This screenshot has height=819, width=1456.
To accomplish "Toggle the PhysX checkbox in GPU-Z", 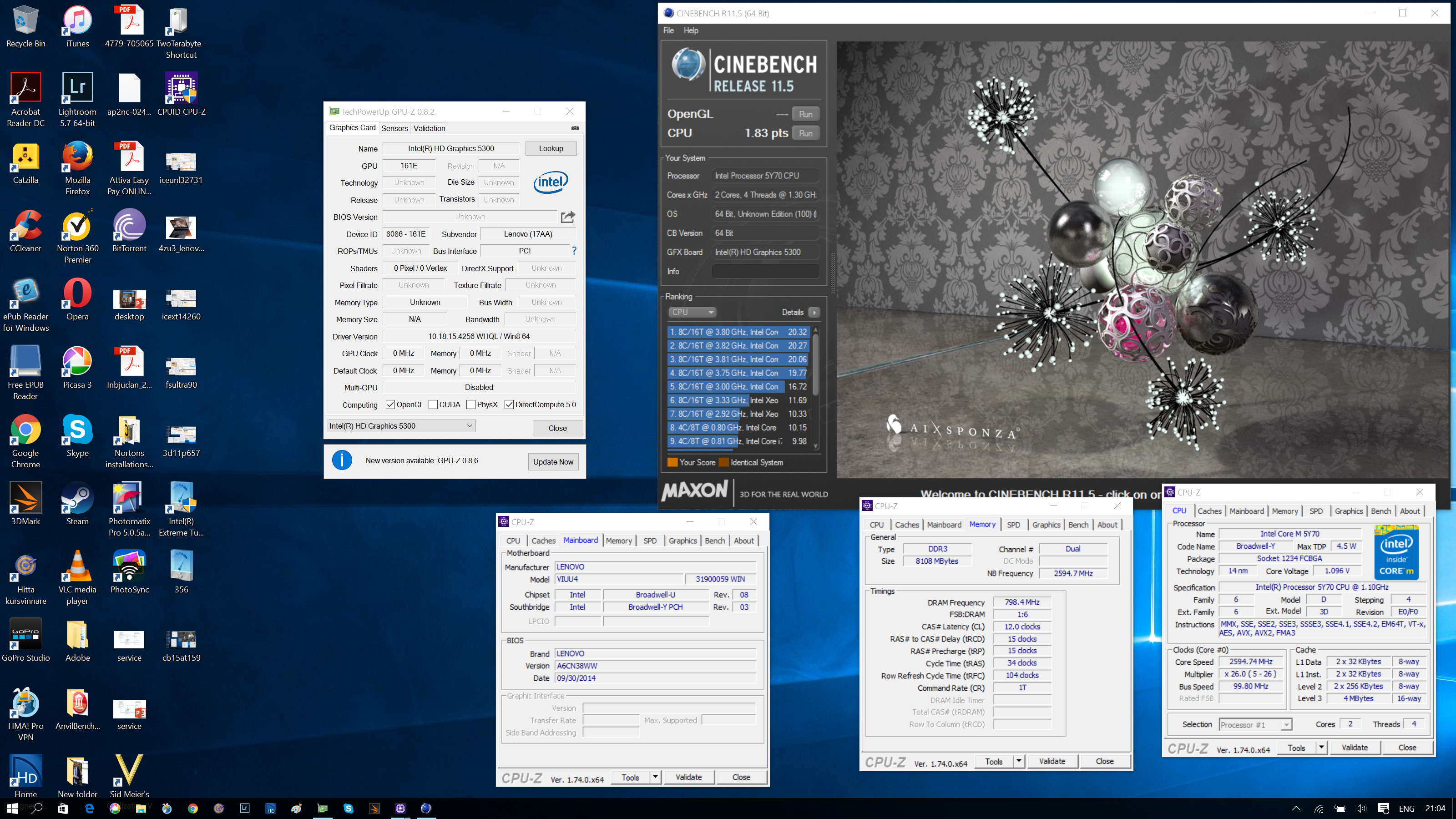I will pyautogui.click(x=471, y=404).
